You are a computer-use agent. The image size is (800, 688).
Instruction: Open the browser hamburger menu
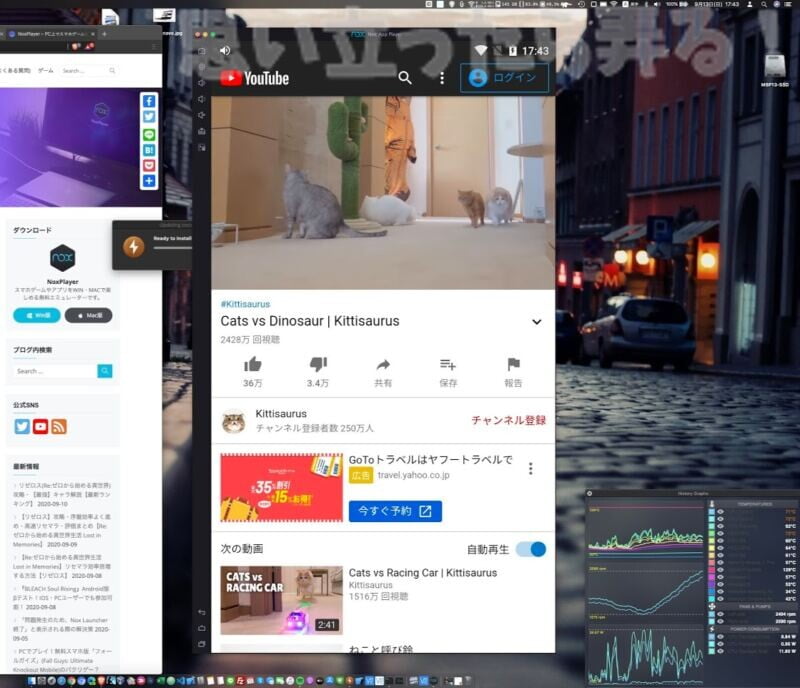click(x=155, y=46)
